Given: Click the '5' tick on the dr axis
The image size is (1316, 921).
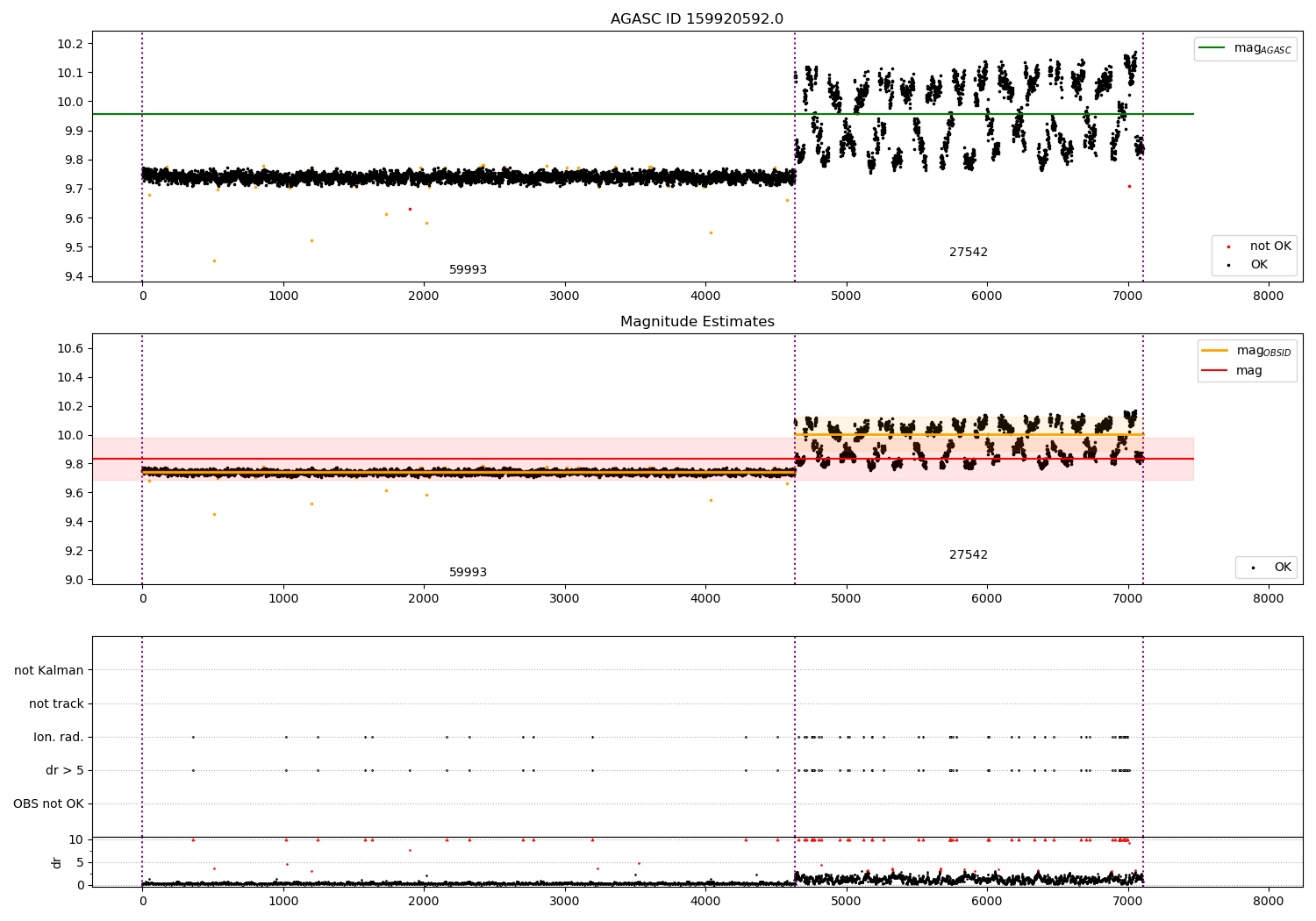Looking at the screenshot, I should pos(80,863).
